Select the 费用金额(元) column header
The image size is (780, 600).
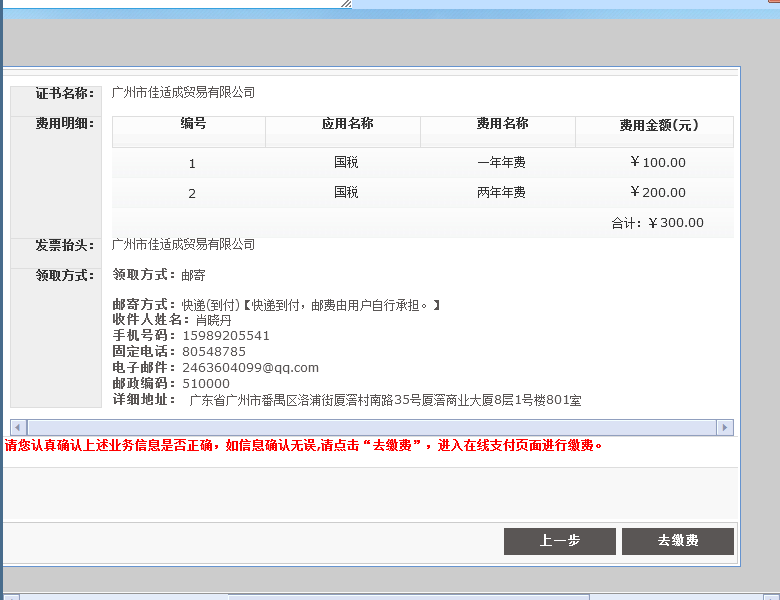tap(655, 131)
